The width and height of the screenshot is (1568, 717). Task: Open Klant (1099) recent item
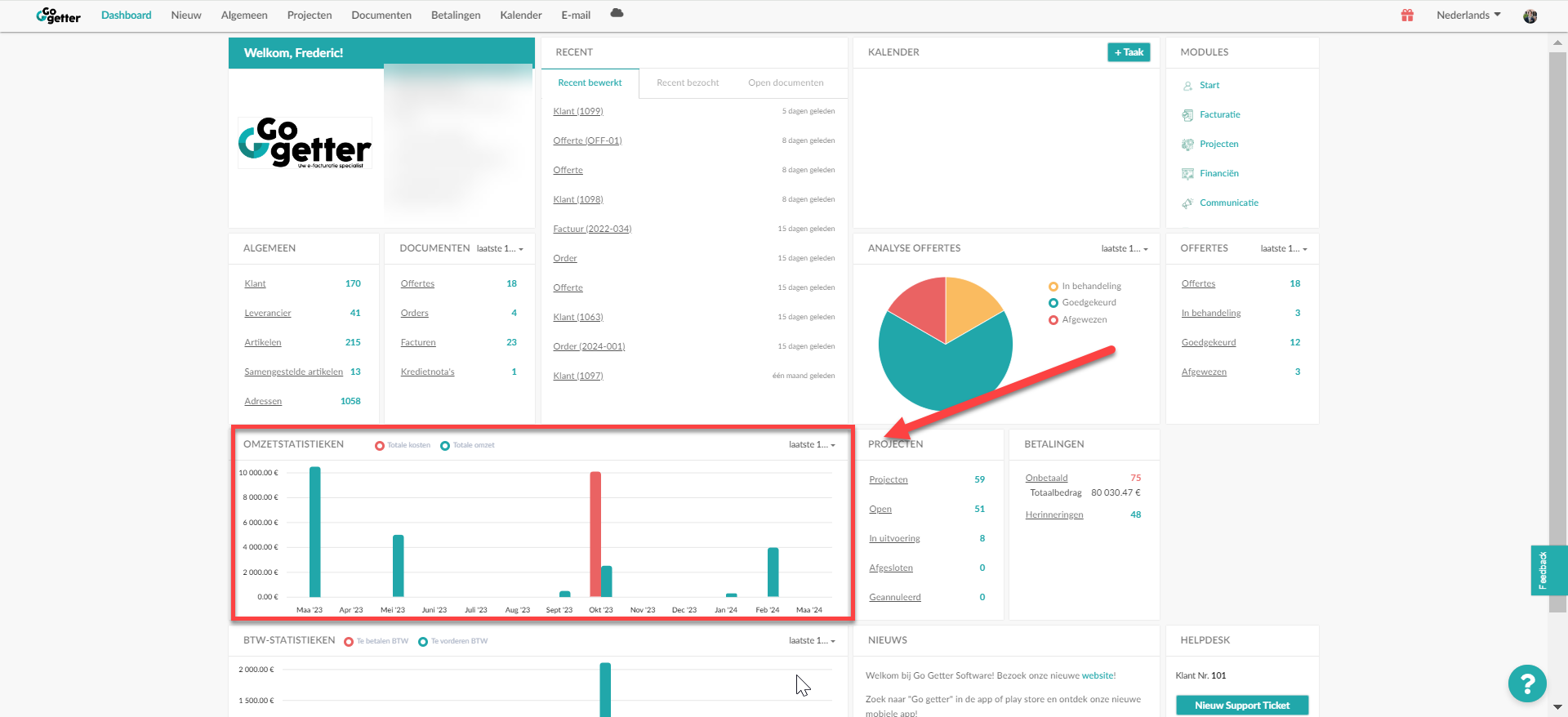(578, 111)
